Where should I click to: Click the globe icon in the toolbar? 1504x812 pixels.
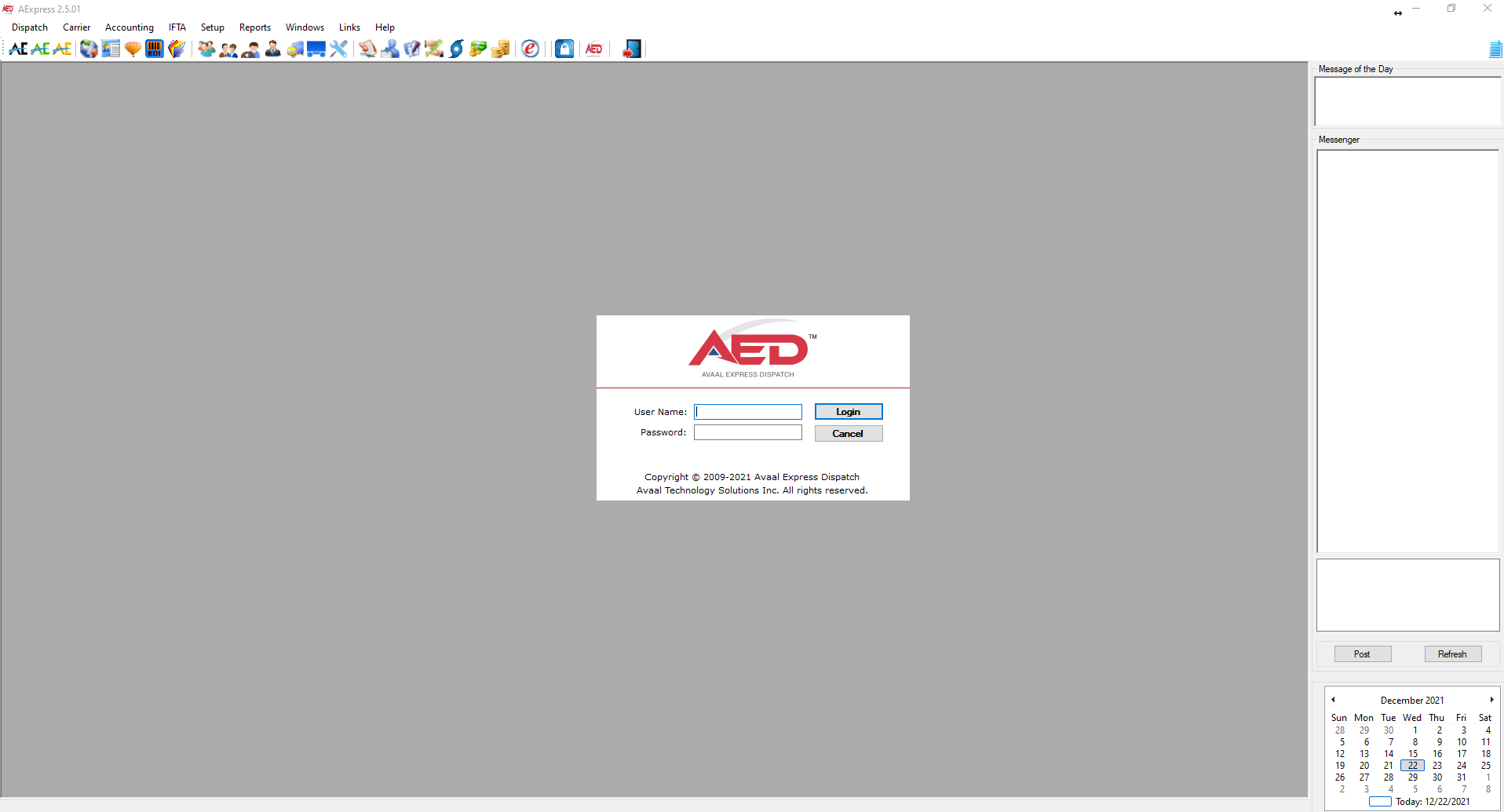click(x=88, y=49)
